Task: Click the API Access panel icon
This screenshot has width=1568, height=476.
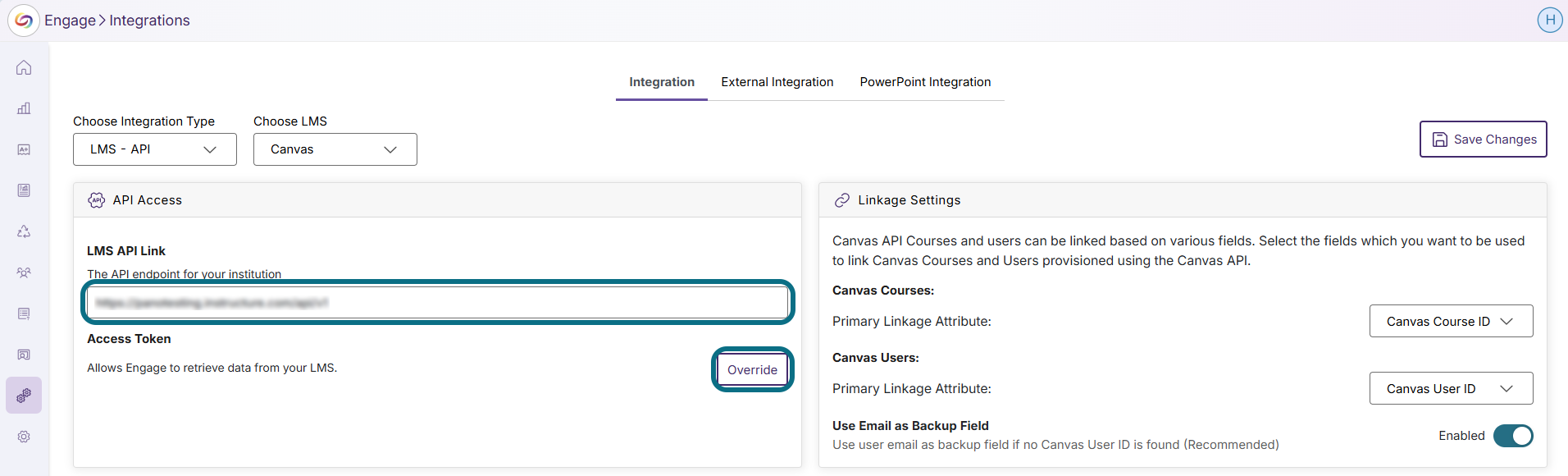Action: [97, 200]
